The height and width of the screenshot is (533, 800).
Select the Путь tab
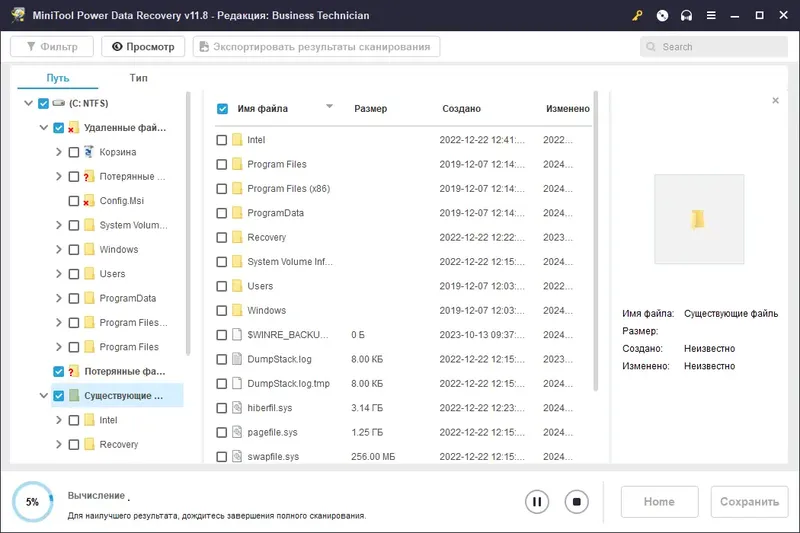[x=58, y=78]
